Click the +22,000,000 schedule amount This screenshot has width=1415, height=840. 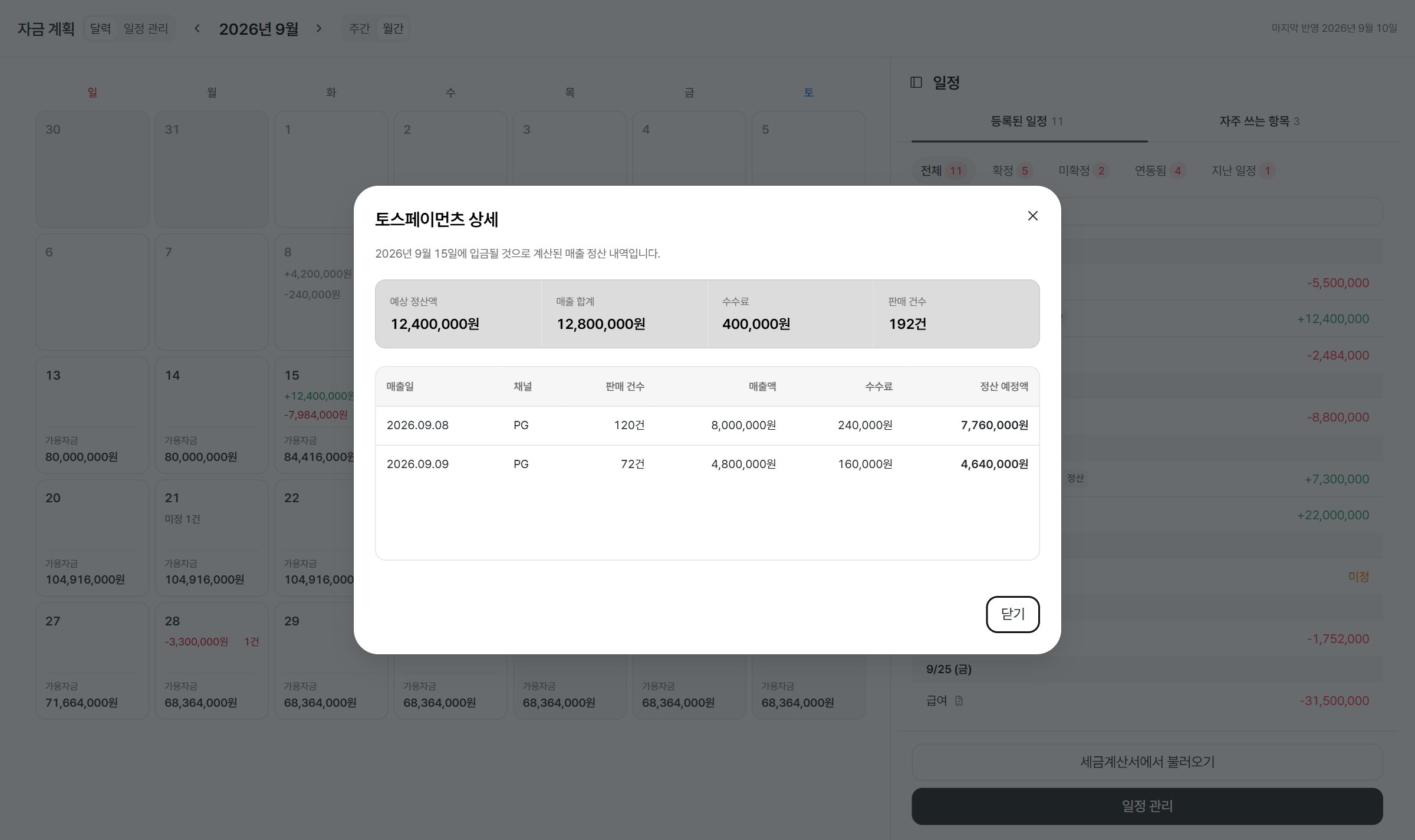point(1332,515)
